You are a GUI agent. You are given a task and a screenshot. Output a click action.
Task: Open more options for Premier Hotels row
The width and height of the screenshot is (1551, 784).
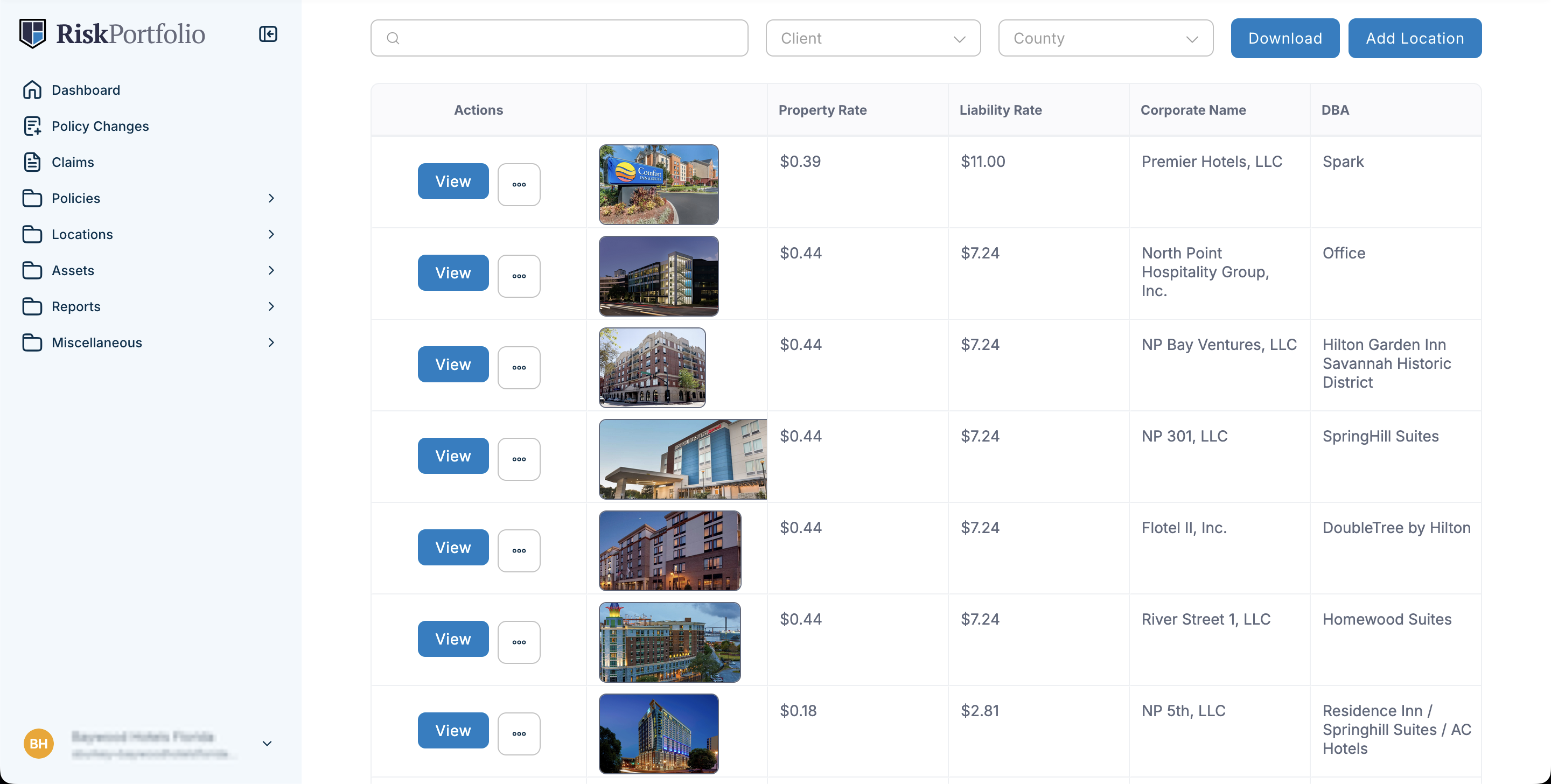(519, 184)
